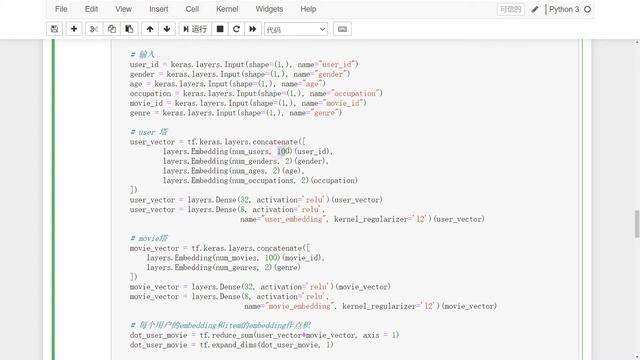Click layers.Embedding(num_occupations line
The width and height of the screenshot is (640, 360).
click(260, 180)
